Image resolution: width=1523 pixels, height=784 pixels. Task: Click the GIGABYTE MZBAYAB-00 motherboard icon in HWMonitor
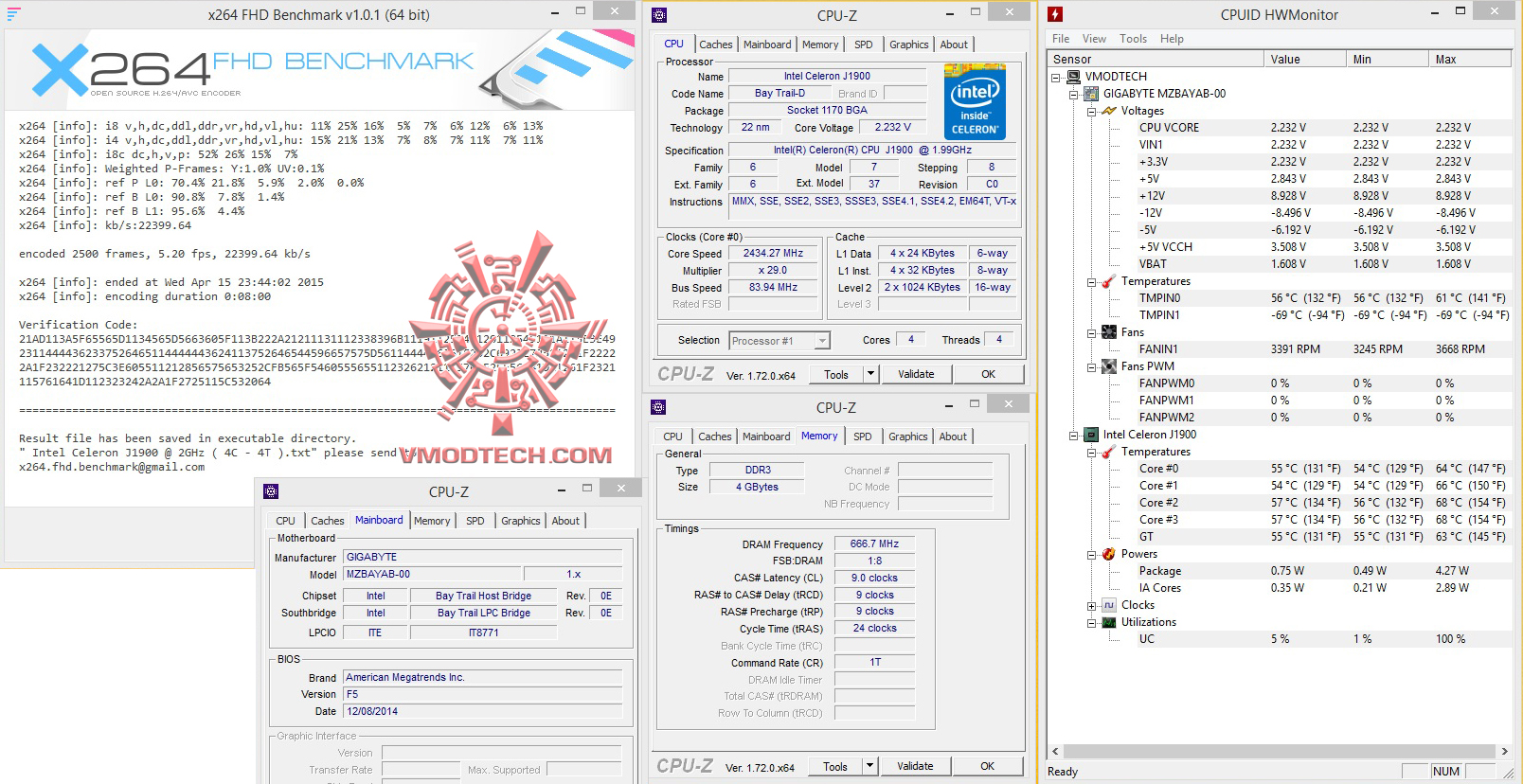coord(1091,94)
